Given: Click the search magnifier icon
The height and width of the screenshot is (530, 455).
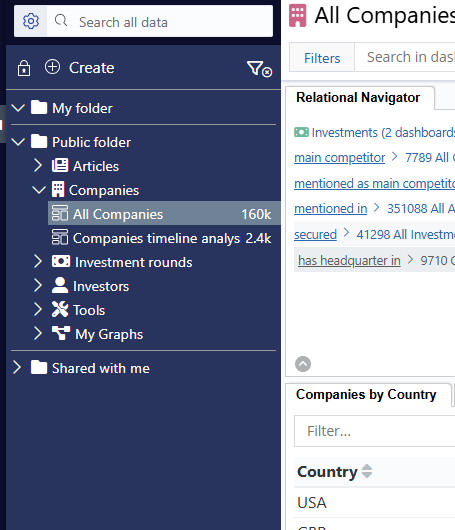Looking at the screenshot, I should click(x=61, y=21).
